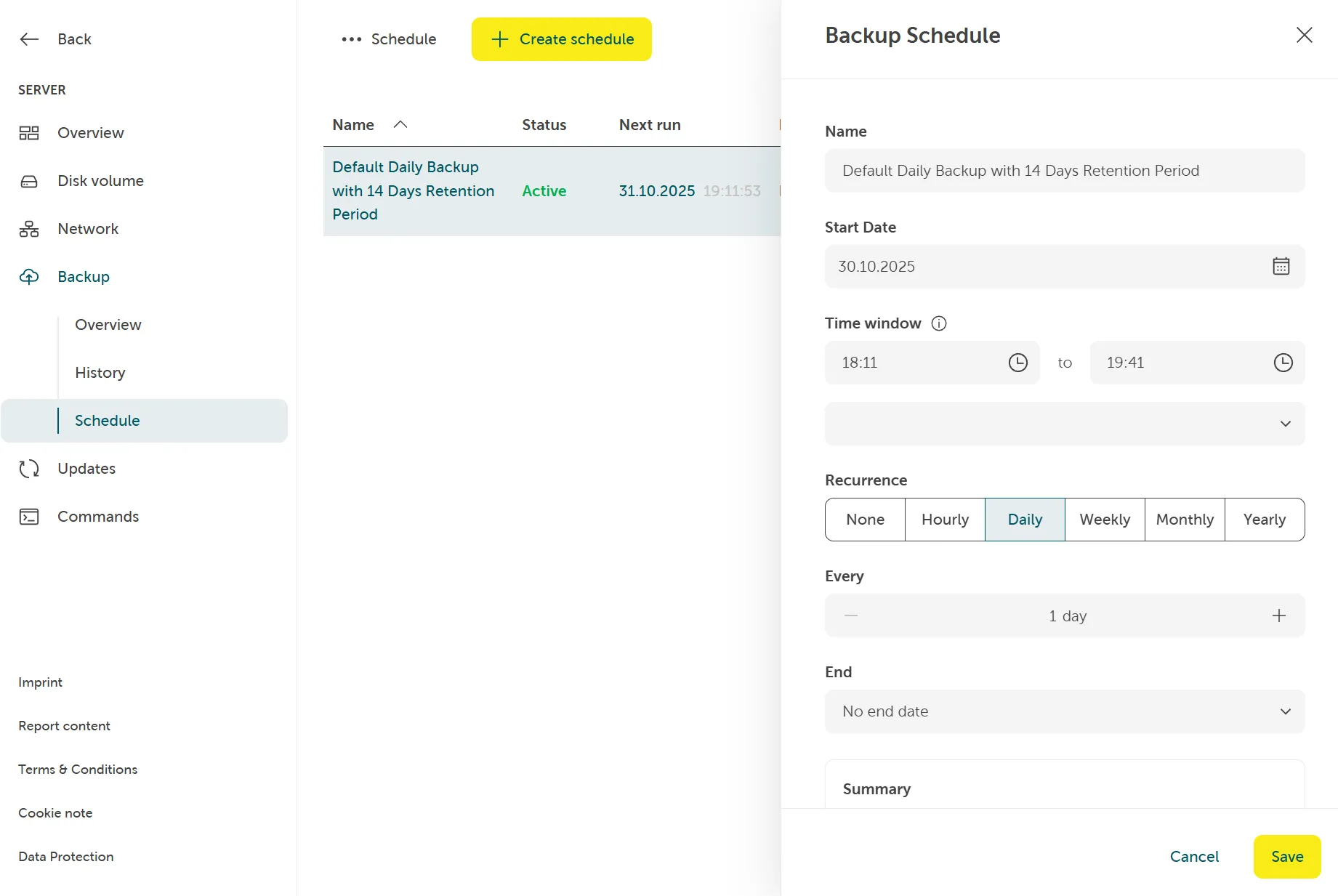
Task: Select the Network icon in sidebar
Action: click(x=28, y=229)
